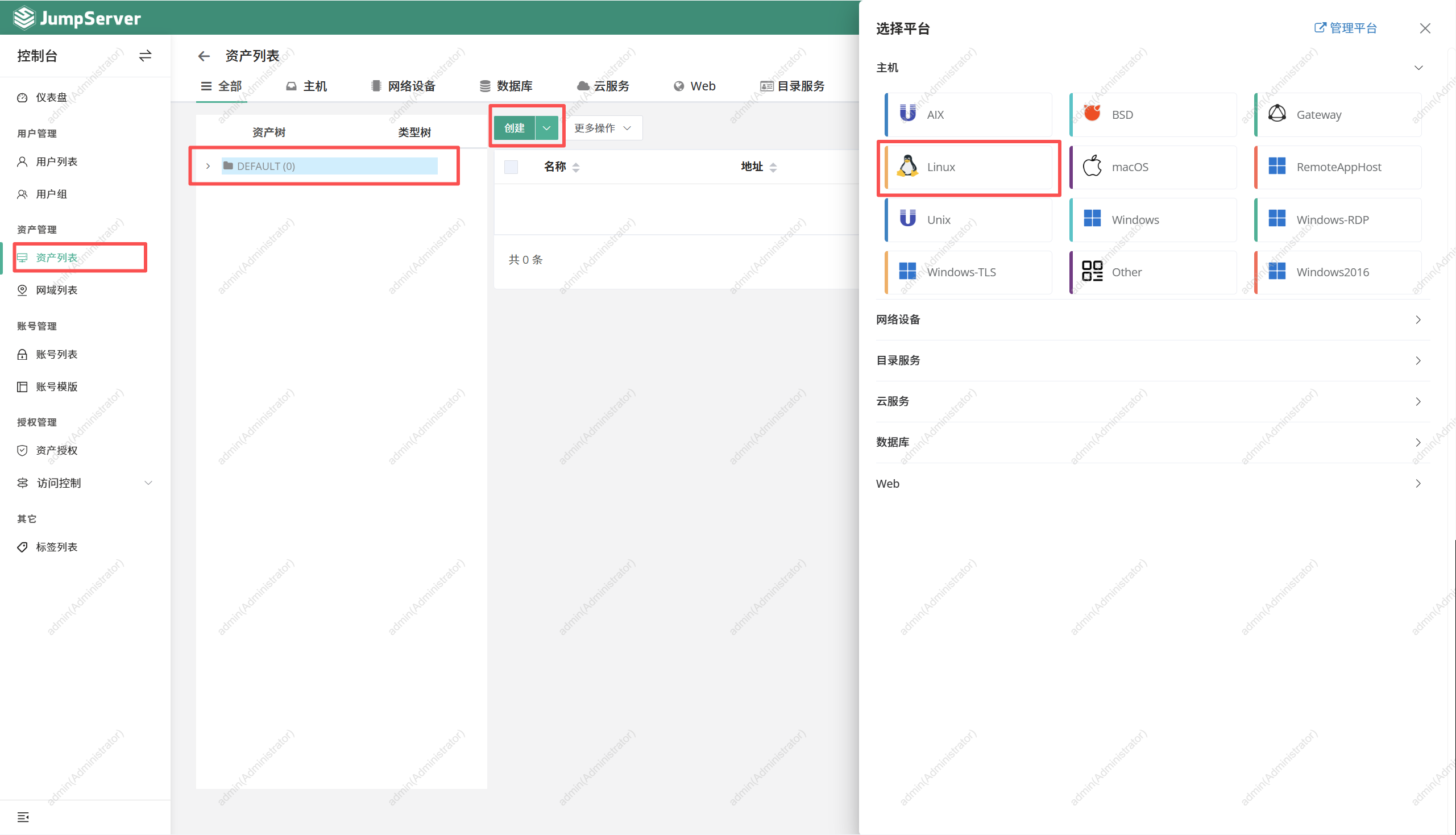Click the back arrow beside 资产列表
1456x835 pixels.
(x=204, y=56)
